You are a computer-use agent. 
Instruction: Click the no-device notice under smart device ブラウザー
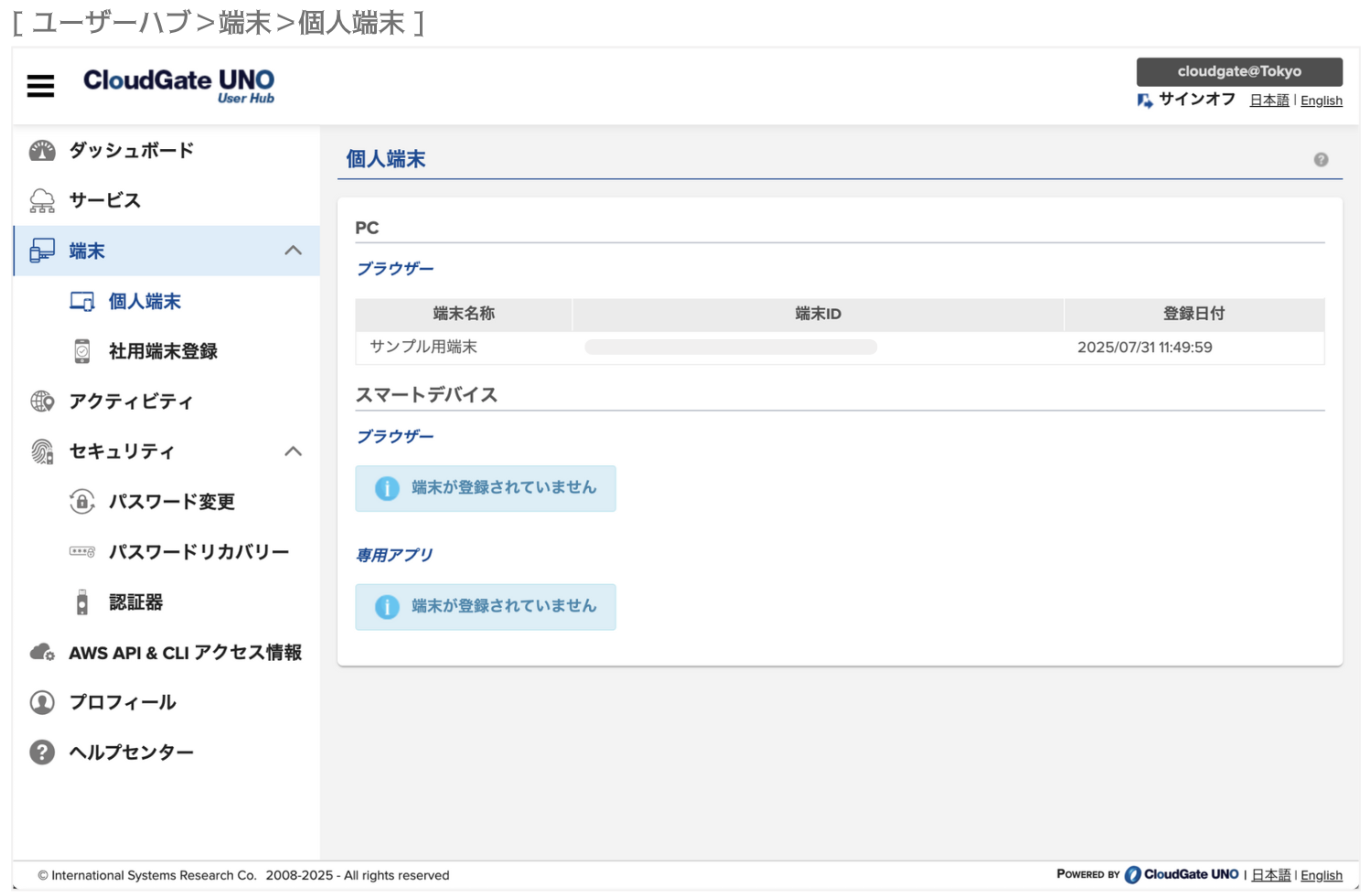click(486, 488)
